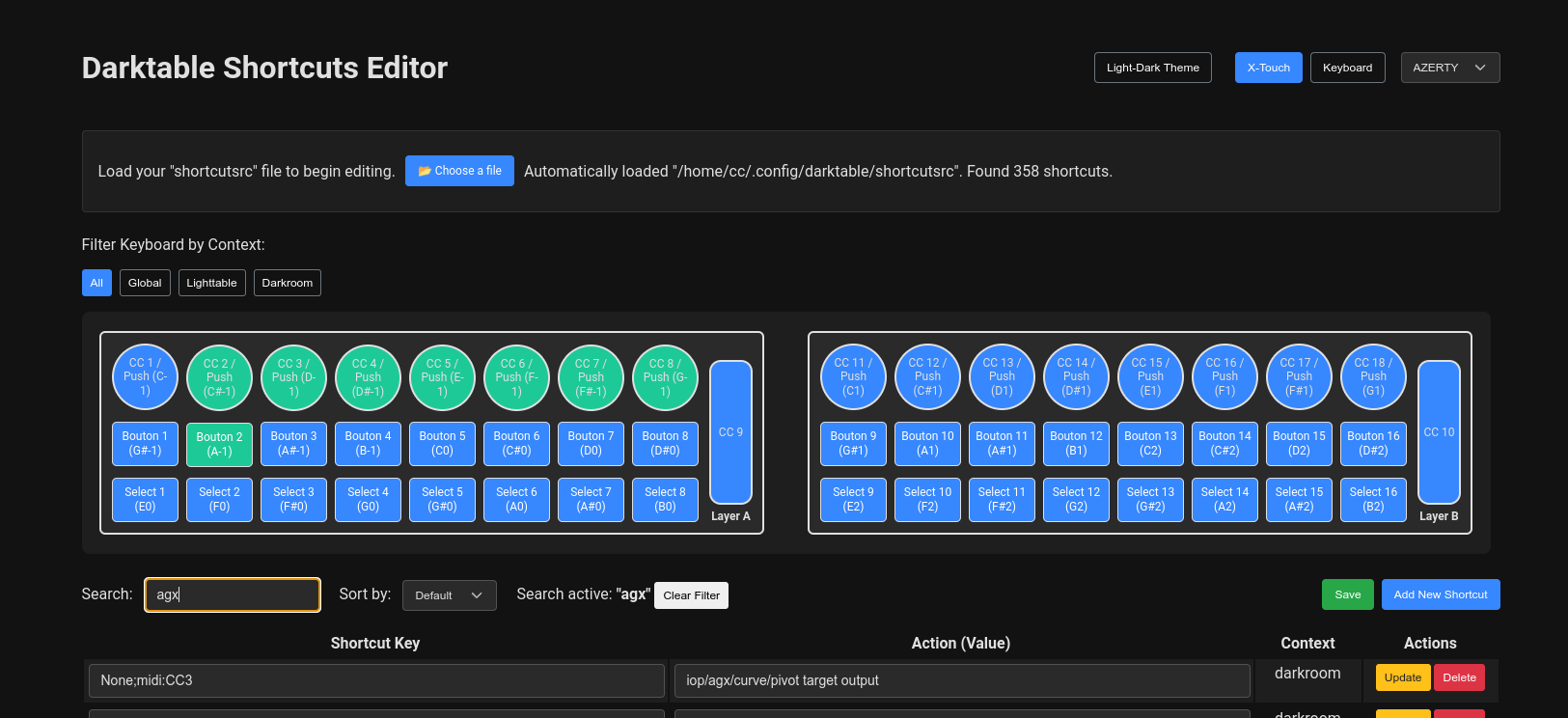Toggle the Light-Dark Theme button
Viewport: 1568px width, 718px height.
click(x=1153, y=68)
